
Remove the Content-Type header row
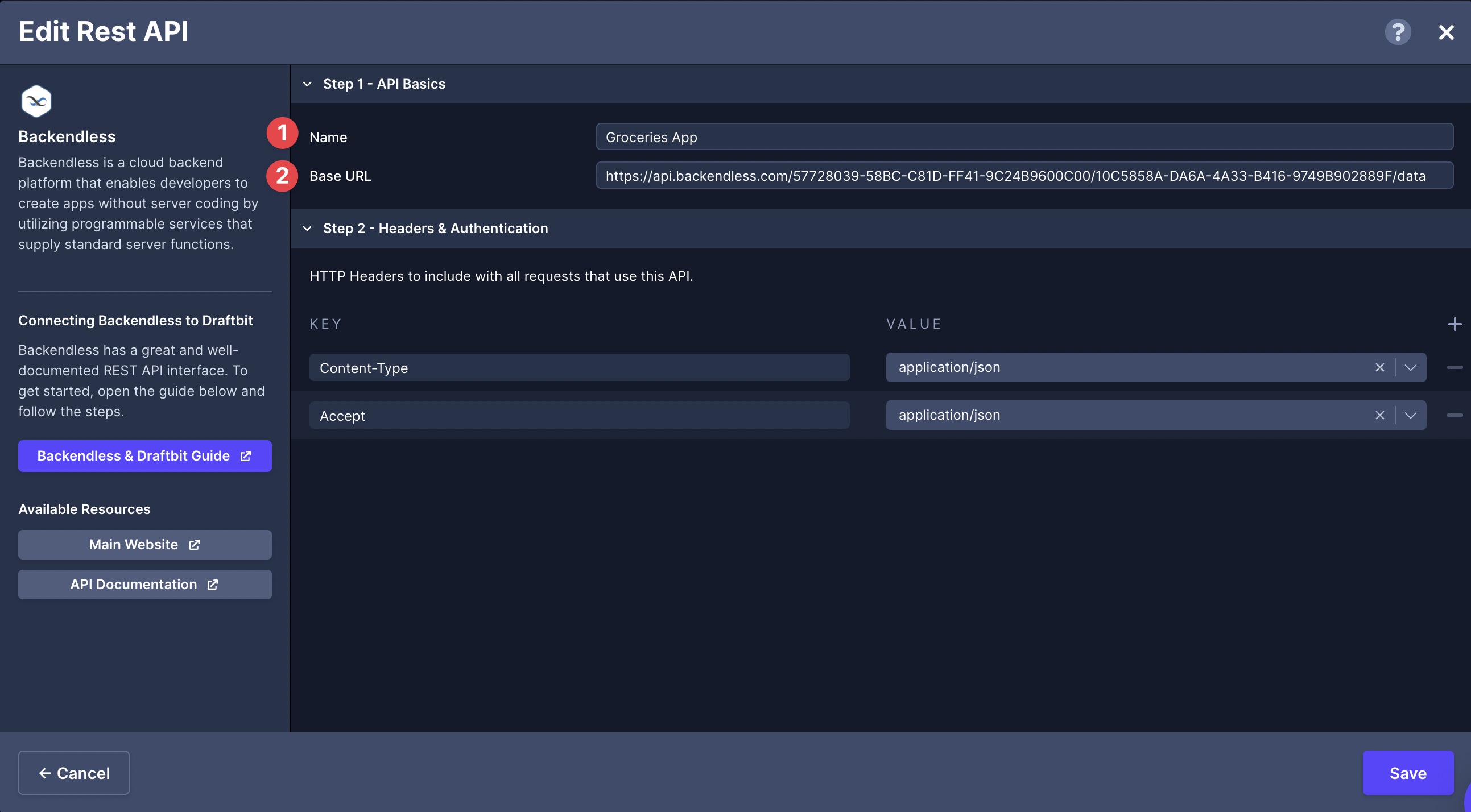(x=1455, y=368)
